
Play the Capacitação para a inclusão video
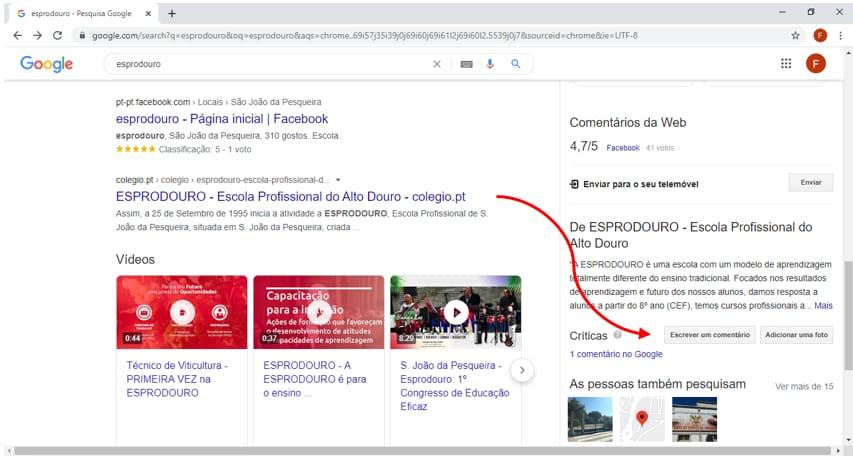coord(319,312)
